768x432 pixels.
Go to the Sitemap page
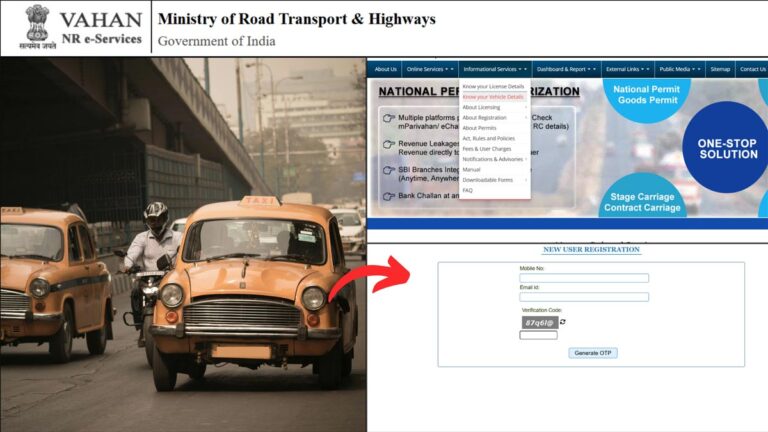pos(720,69)
